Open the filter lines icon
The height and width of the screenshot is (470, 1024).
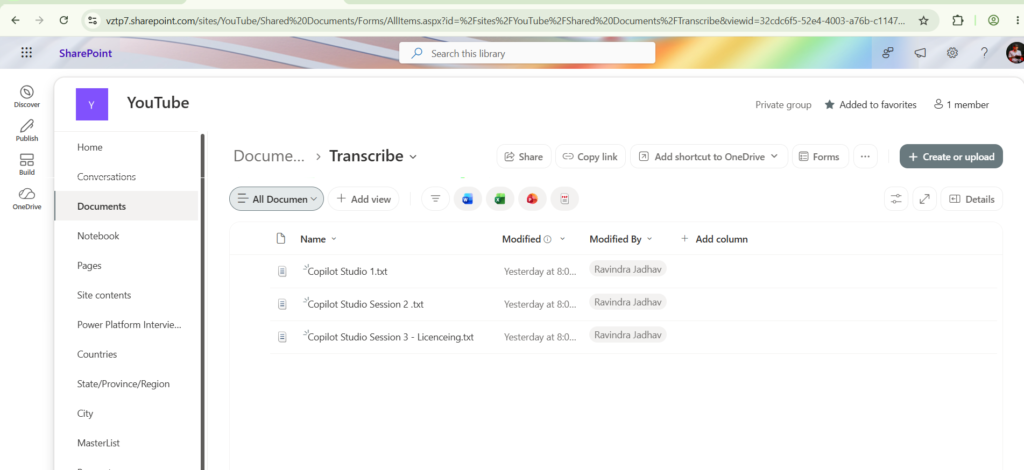(436, 199)
